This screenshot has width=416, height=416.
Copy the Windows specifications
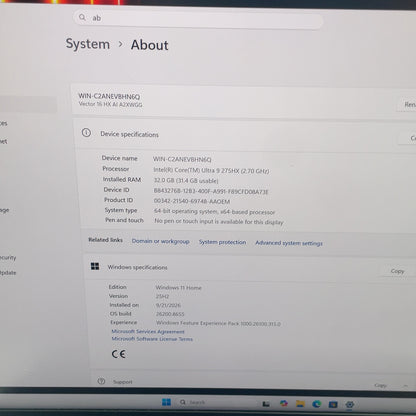pyautogui.click(x=397, y=271)
